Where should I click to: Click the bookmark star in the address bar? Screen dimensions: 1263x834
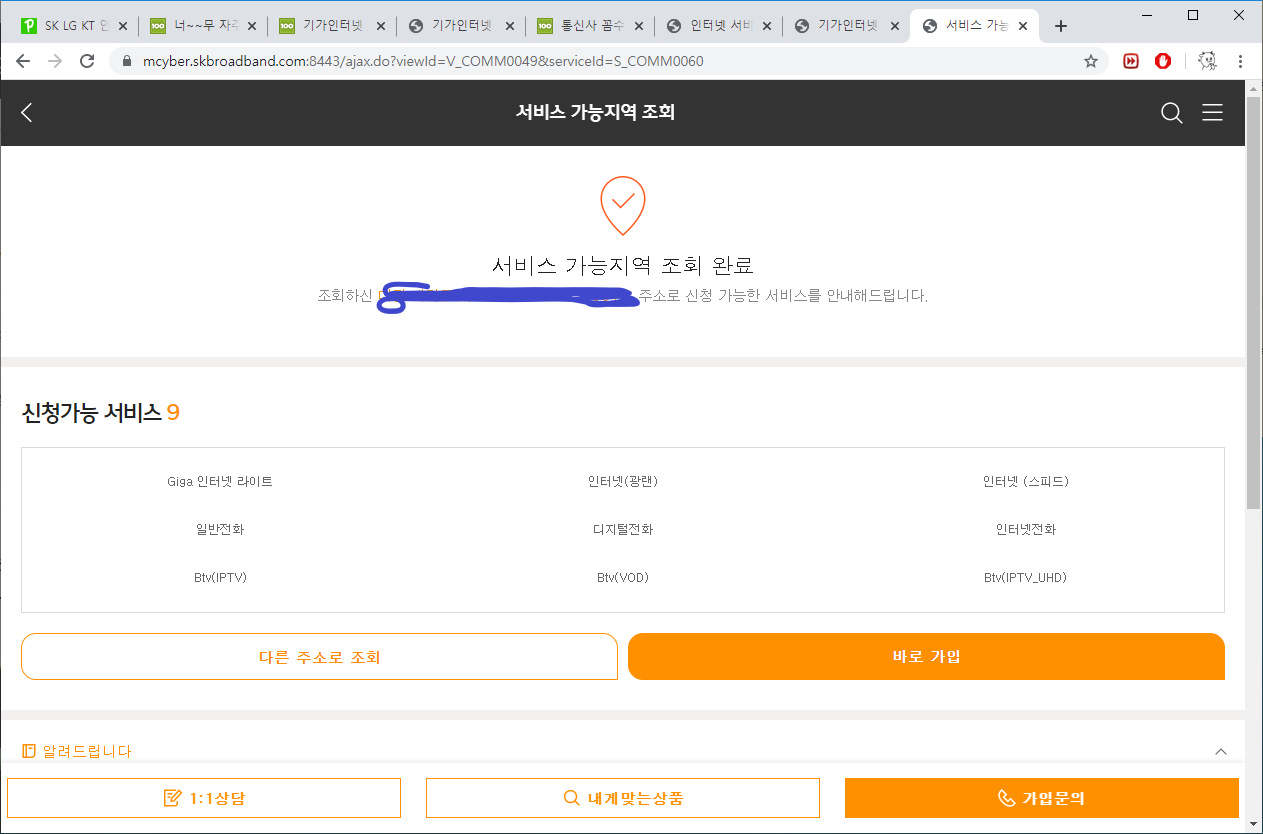point(1090,61)
